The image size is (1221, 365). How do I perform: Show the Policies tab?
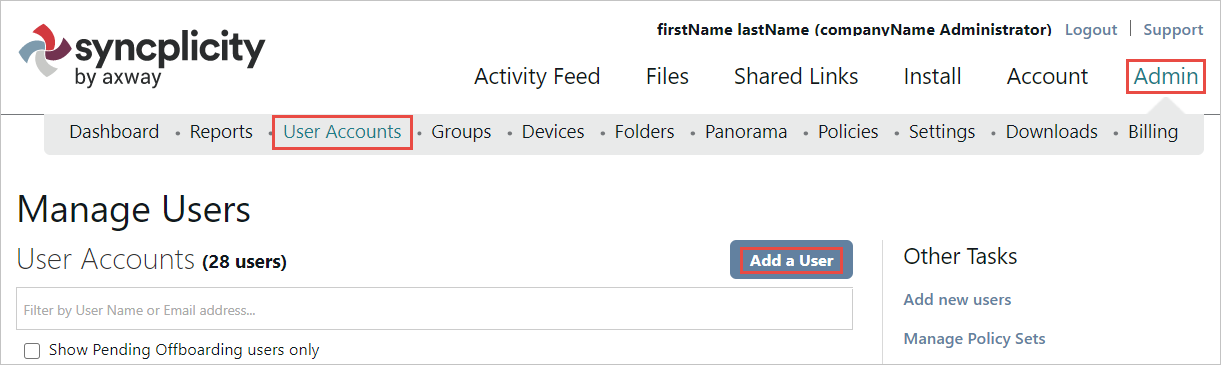point(848,132)
